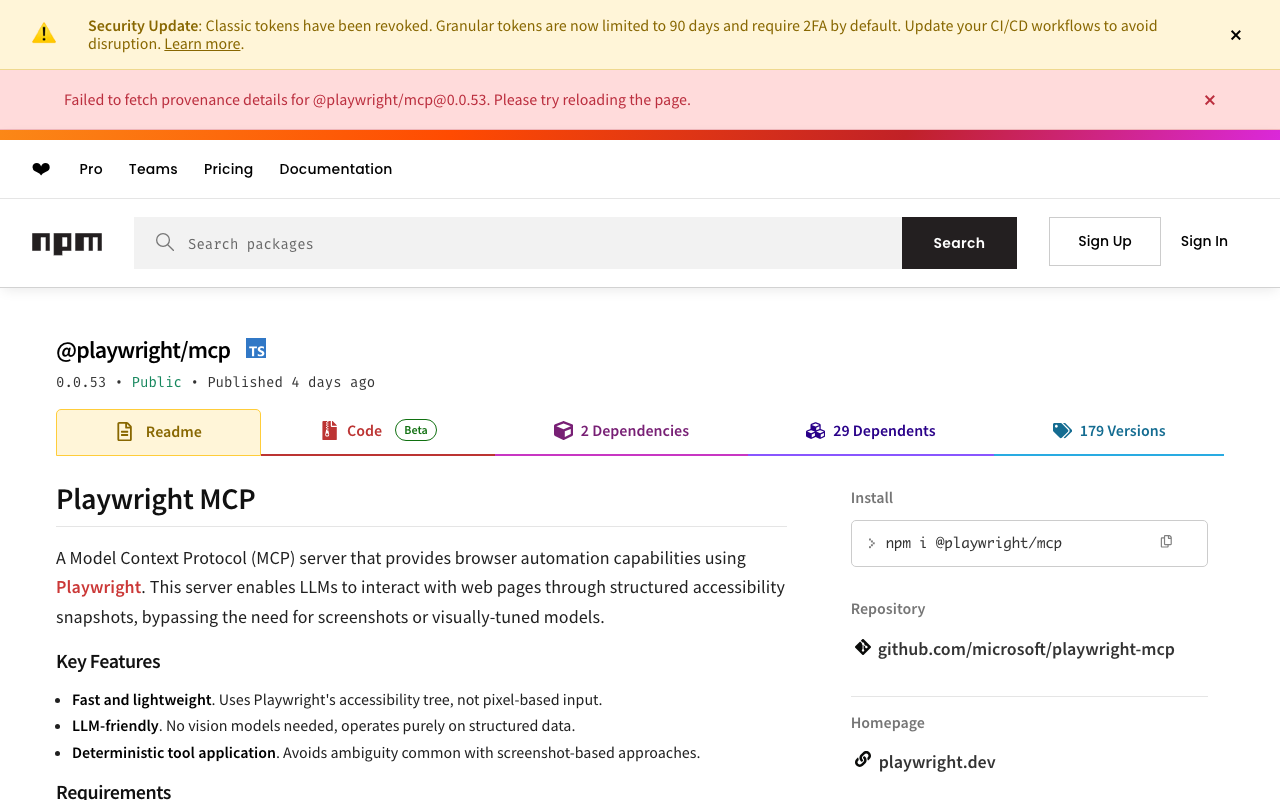This screenshot has height=800, width=1280.
Task: Click the TypeScript badge icon
Action: [x=256, y=349]
